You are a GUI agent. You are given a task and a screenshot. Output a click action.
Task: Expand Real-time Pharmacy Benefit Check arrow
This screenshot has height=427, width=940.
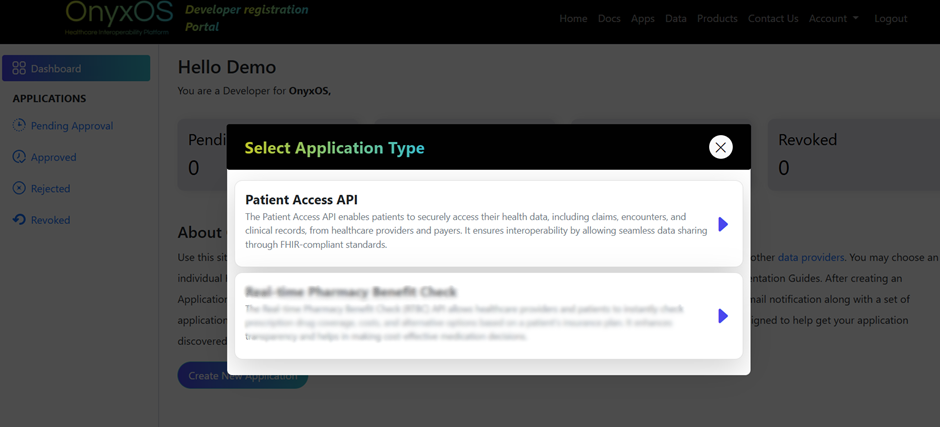click(x=723, y=316)
